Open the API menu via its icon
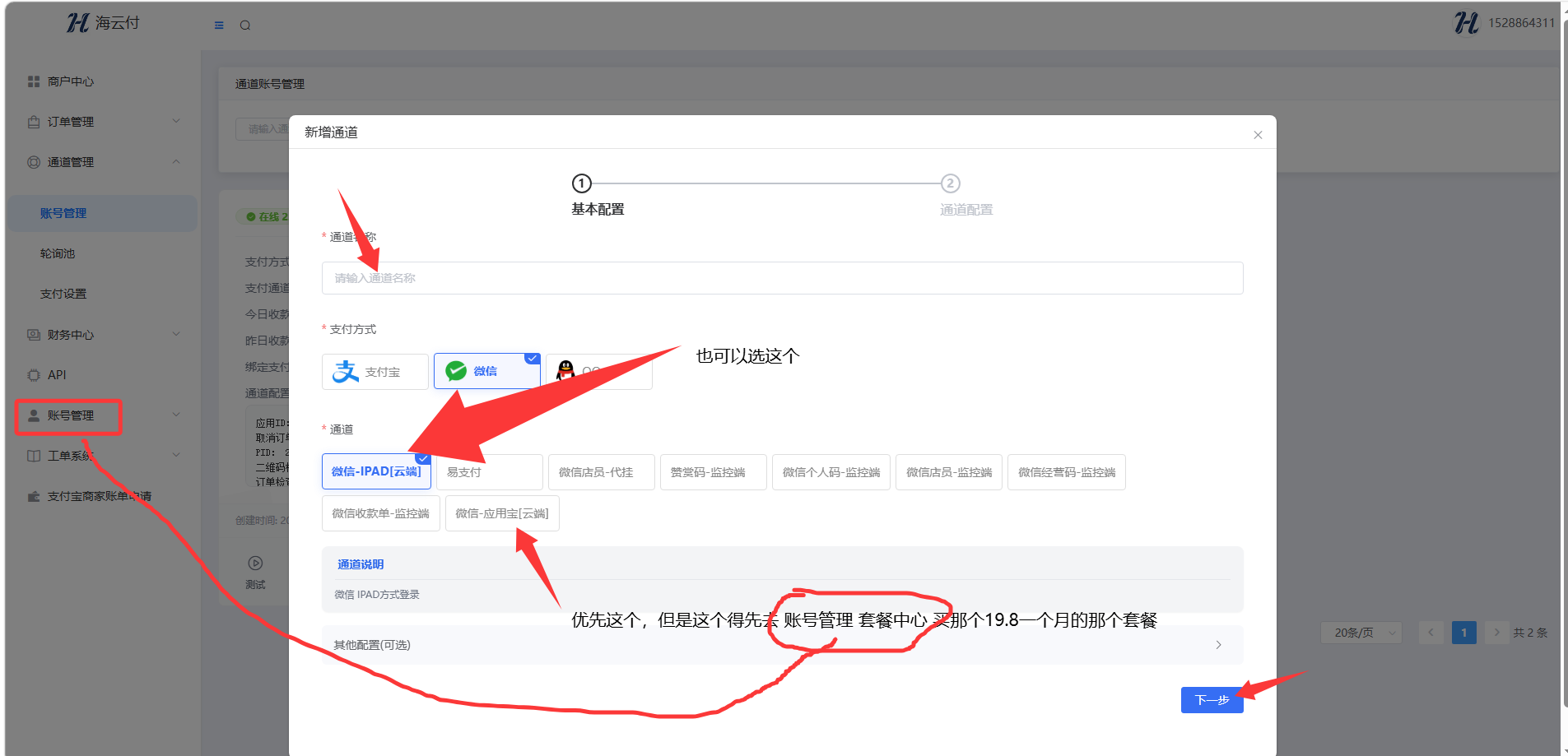 click(34, 375)
